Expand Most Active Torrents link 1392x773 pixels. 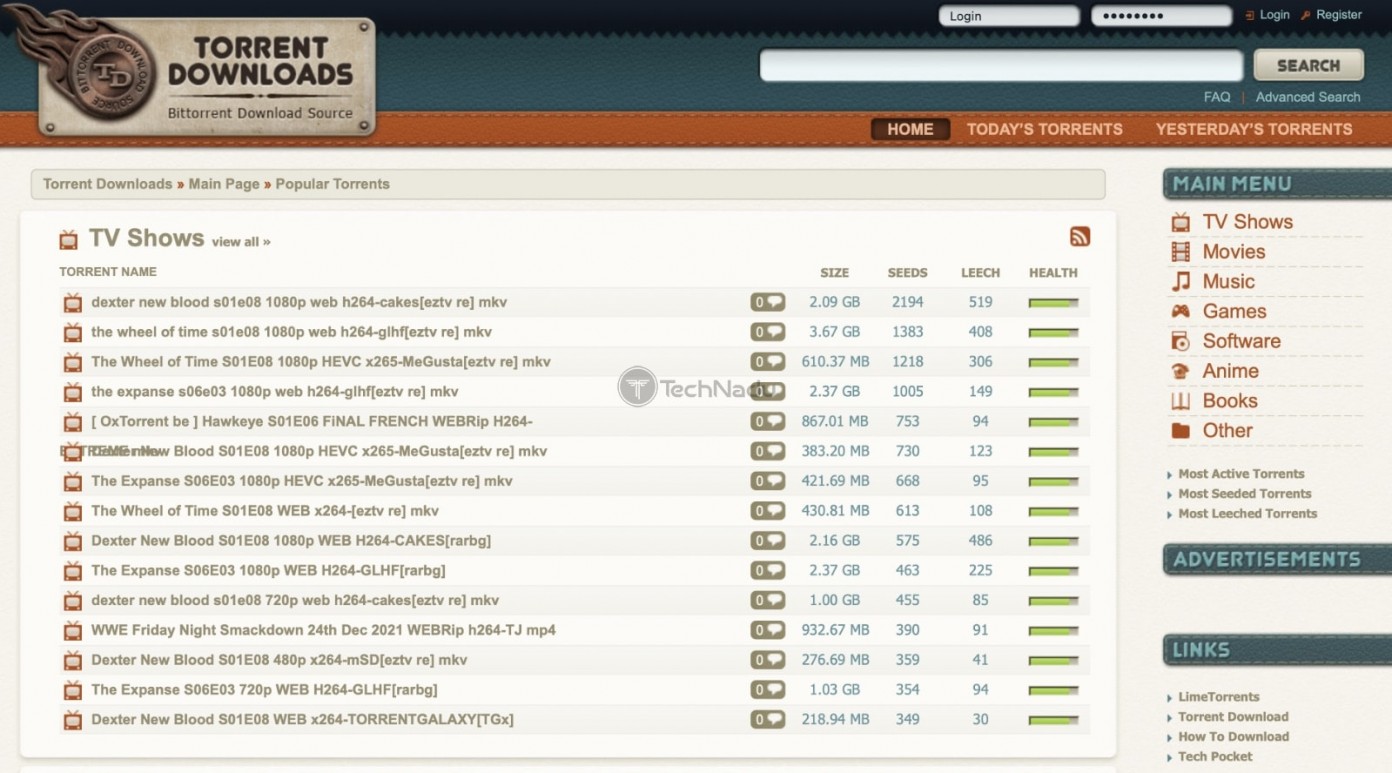[x=1241, y=474]
